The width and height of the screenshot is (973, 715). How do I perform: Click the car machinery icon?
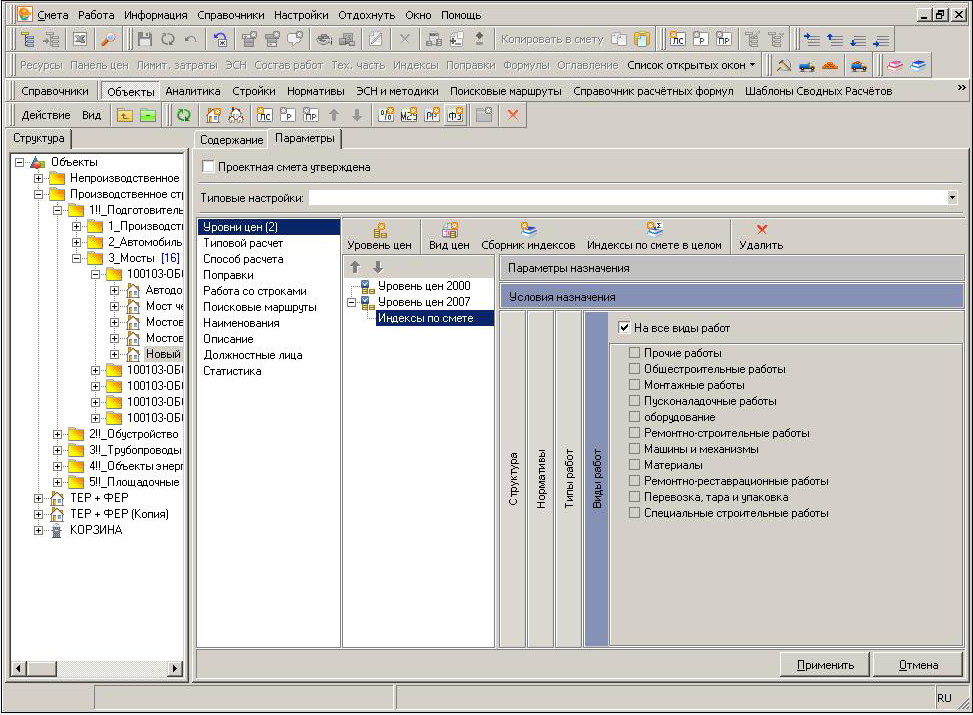pos(858,65)
